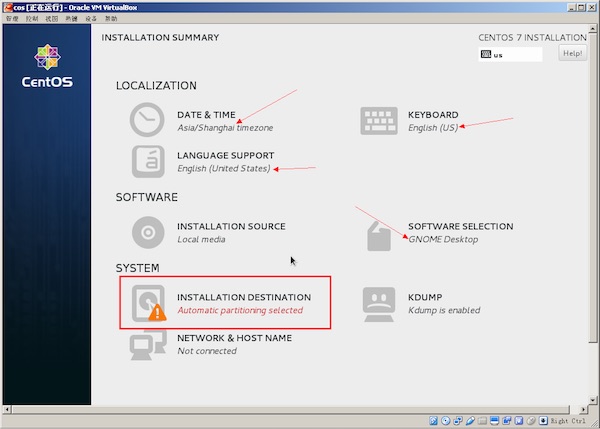Open the first VirtualBox menu (管理)
The width and height of the screenshot is (600, 429).
pos(10,19)
